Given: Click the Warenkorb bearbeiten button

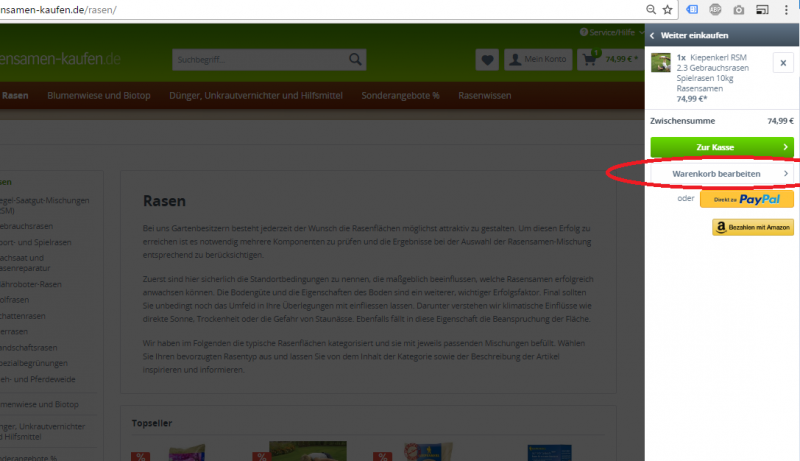Looking at the screenshot, I should click(x=722, y=174).
